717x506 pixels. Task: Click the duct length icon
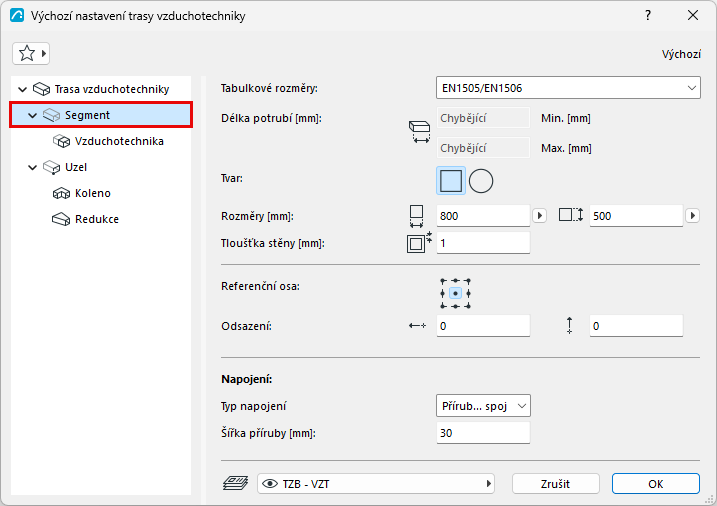[419, 132]
